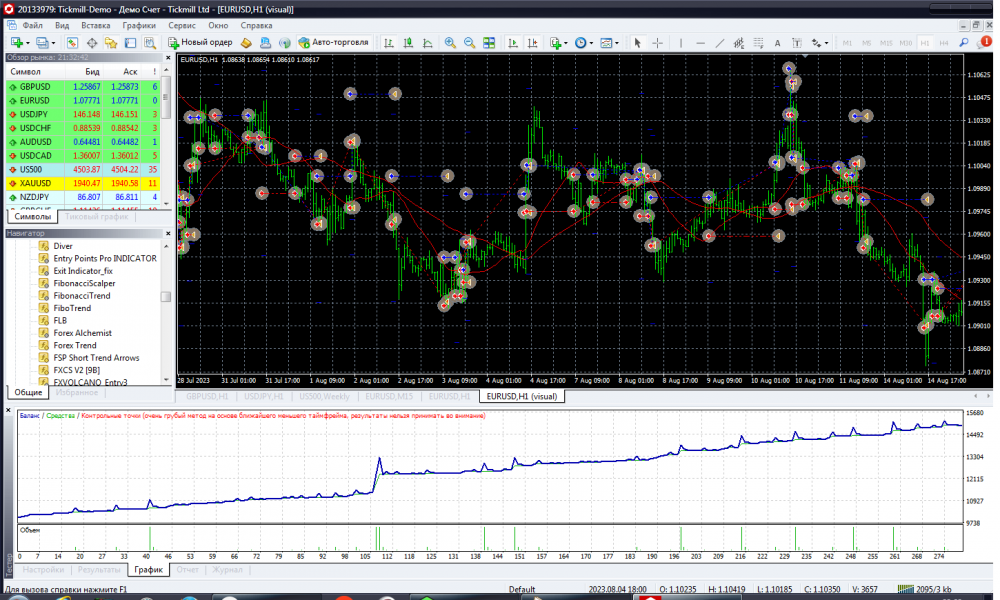The height and width of the screenshot is (600, 1000).
Task: Switch timeframe to M30
Action: (906, 43)
